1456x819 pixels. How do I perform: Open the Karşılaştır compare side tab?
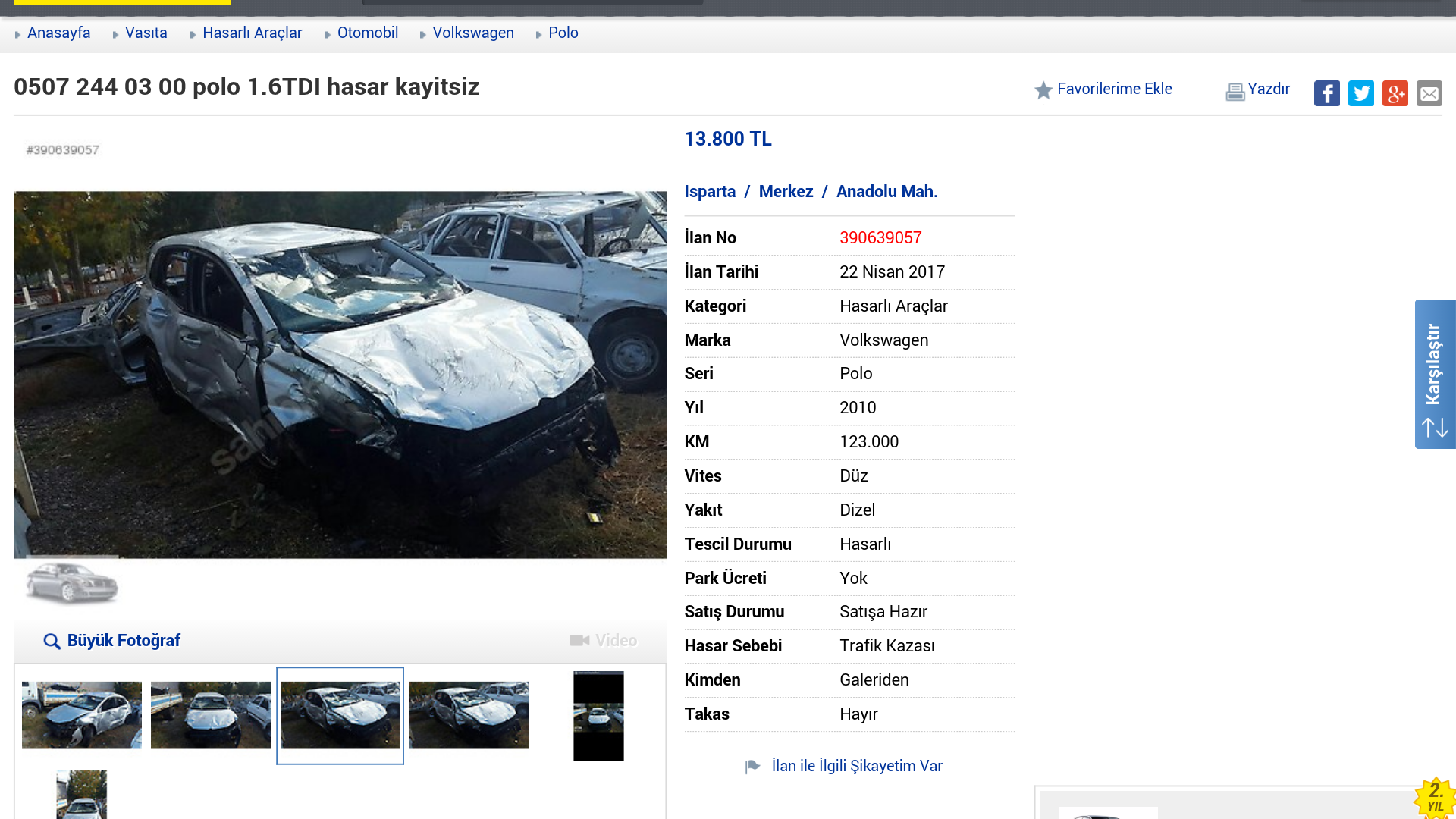pos(1435,374)
